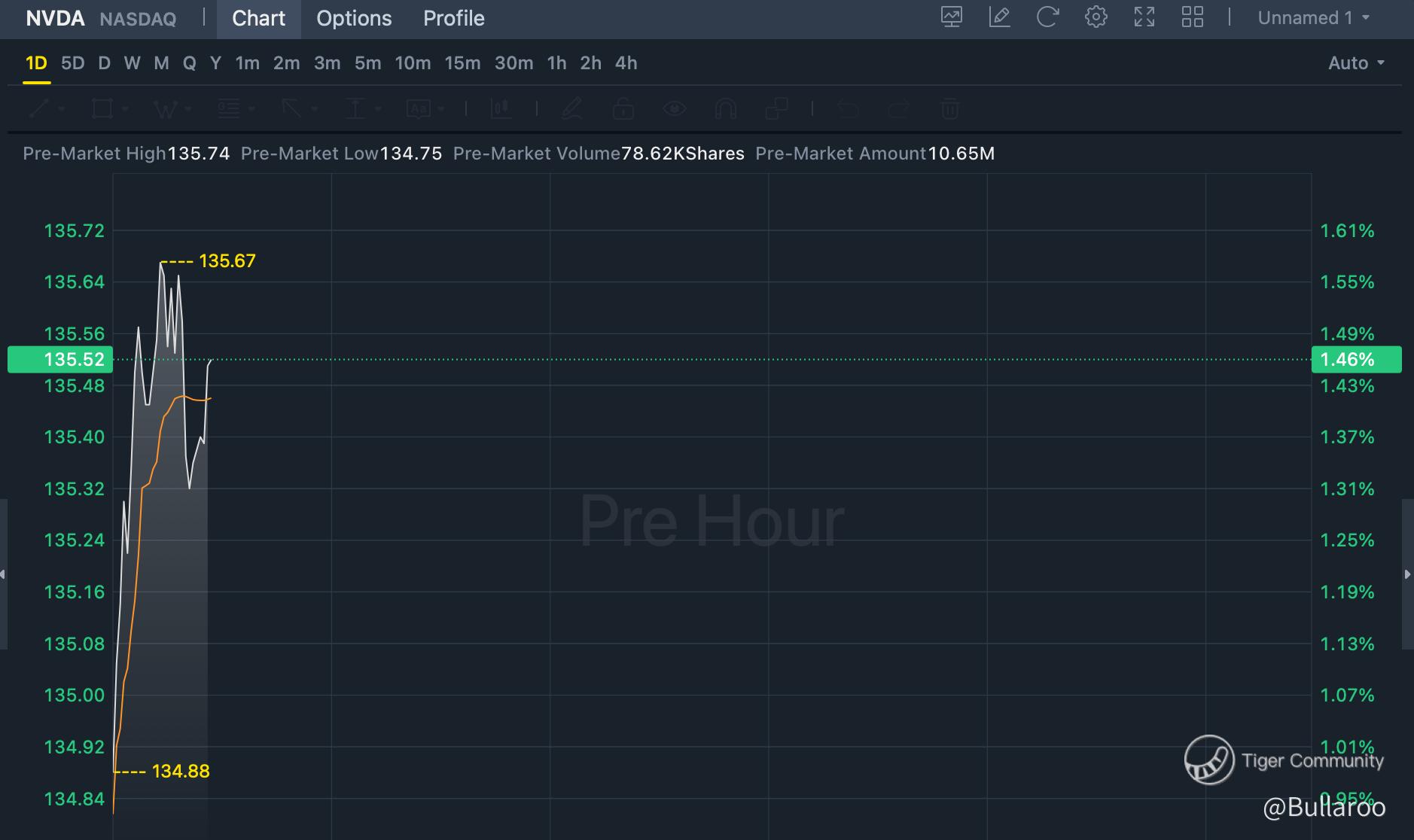This screenshot has height=840, width=1414.
Task: Select the 1h interval
Action: tap(556, 63)
